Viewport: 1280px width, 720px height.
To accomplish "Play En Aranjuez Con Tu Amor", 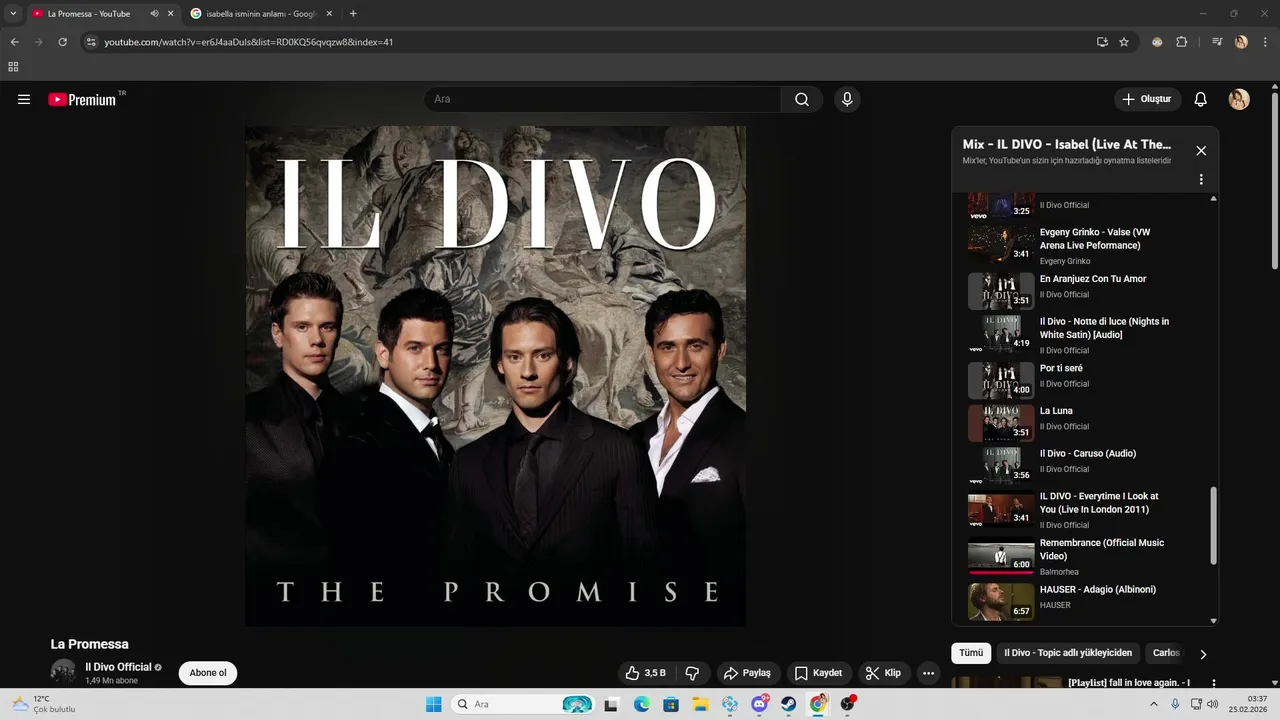I will [1084, 289].
